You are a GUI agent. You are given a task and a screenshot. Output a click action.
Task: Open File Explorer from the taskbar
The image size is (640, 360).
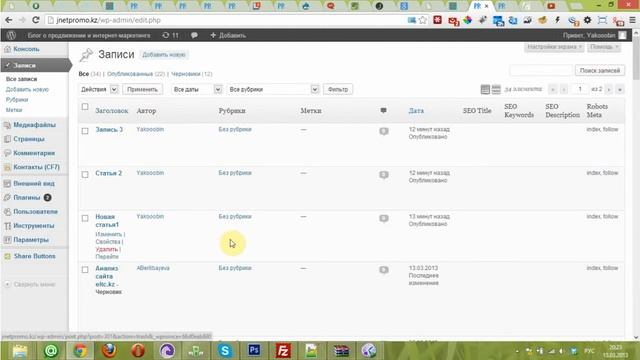20,351
